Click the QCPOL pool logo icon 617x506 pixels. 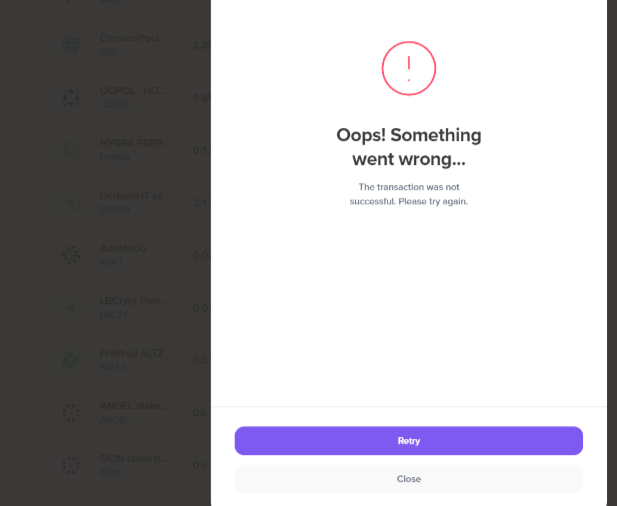[x=71, y=97]
